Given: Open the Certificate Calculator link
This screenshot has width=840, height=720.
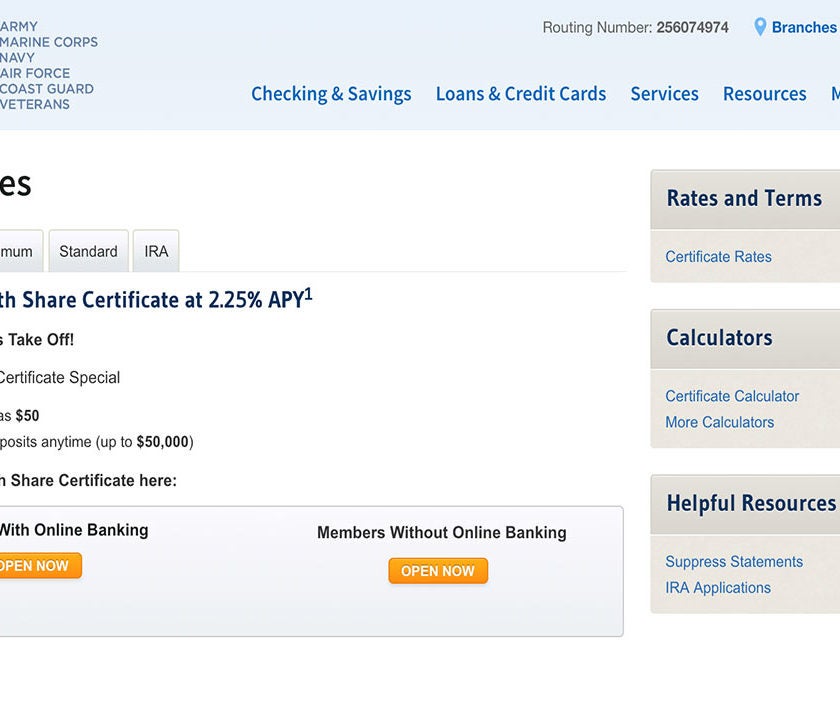Looking at the screenshot, I should coord(732,396).
